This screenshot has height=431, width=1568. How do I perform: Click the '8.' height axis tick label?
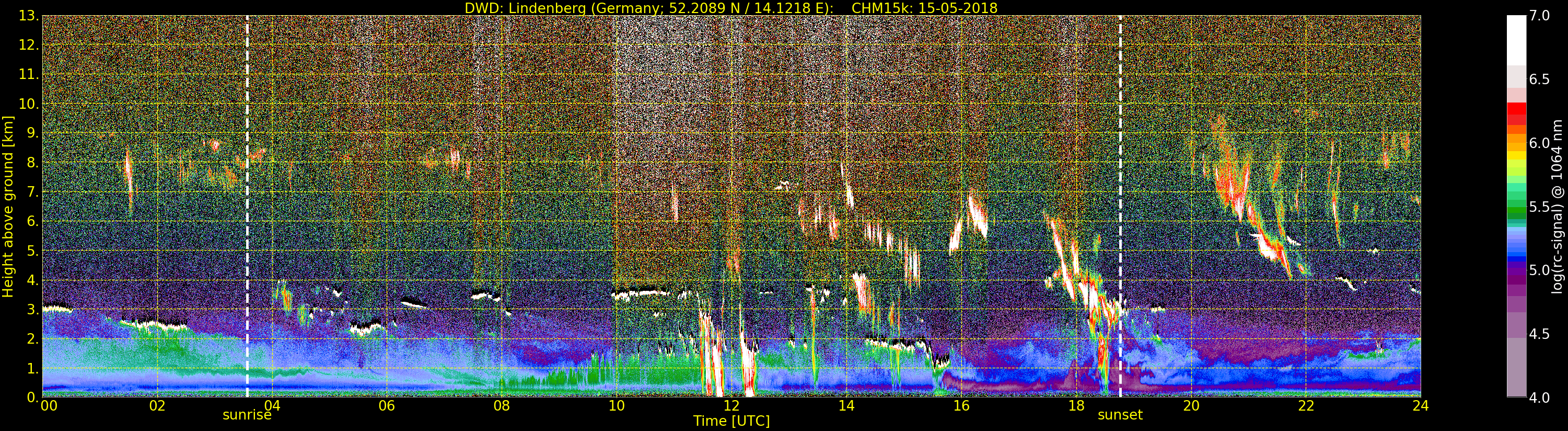click(x=32, y=162)
